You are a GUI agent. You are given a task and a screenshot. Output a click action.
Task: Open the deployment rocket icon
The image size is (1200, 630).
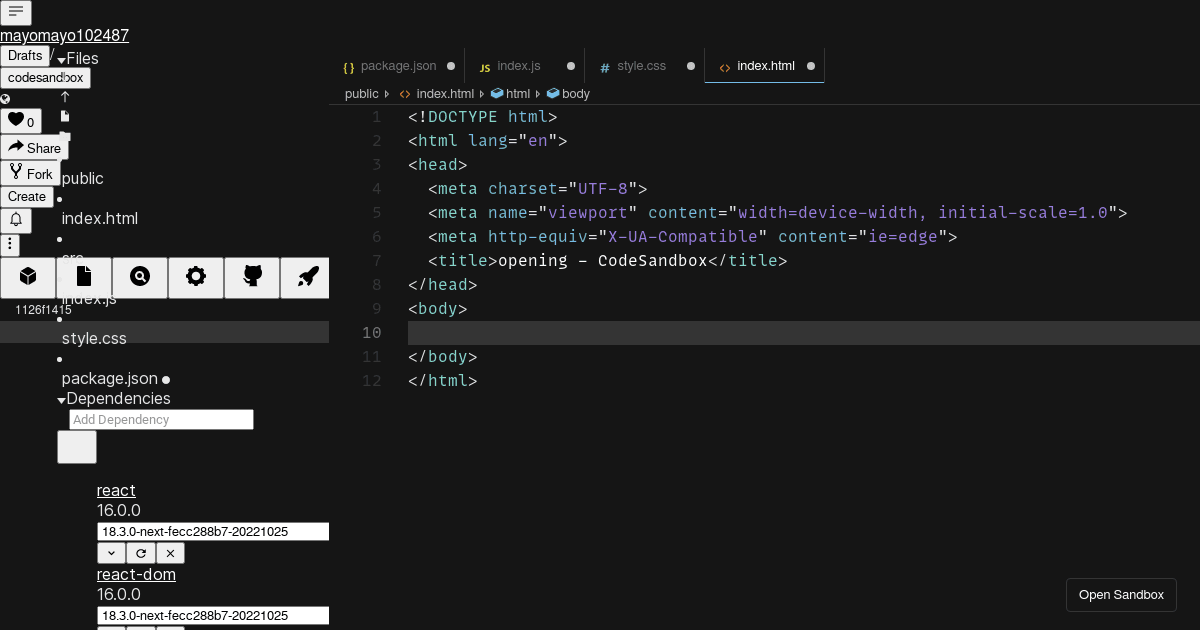[x=305, y=278]
